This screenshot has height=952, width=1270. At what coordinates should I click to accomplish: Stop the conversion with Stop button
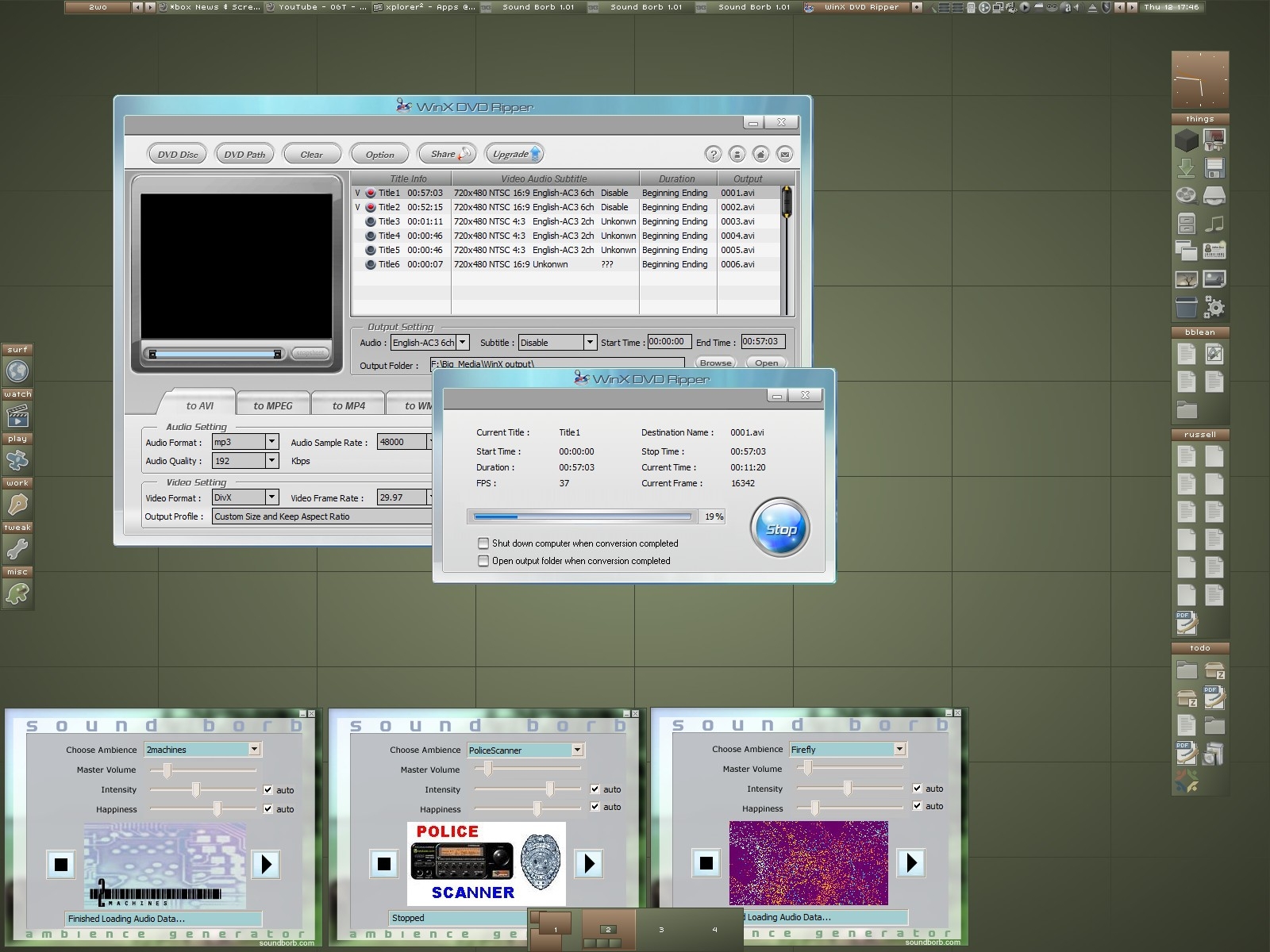pyautogui.click(x=779, y=528)
